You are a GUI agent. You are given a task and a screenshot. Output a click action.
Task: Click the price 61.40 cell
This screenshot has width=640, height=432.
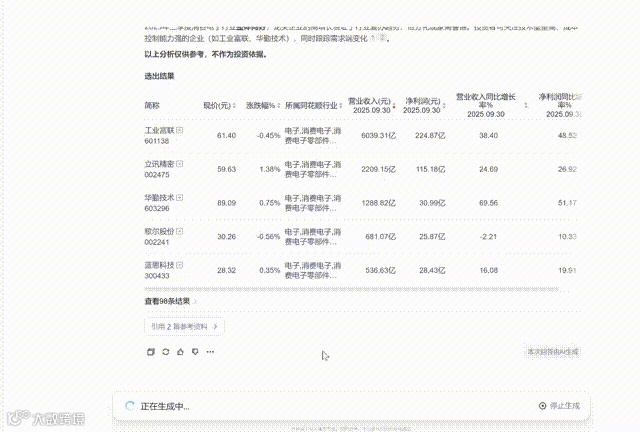pyautogui.click(x=227, y=136)
